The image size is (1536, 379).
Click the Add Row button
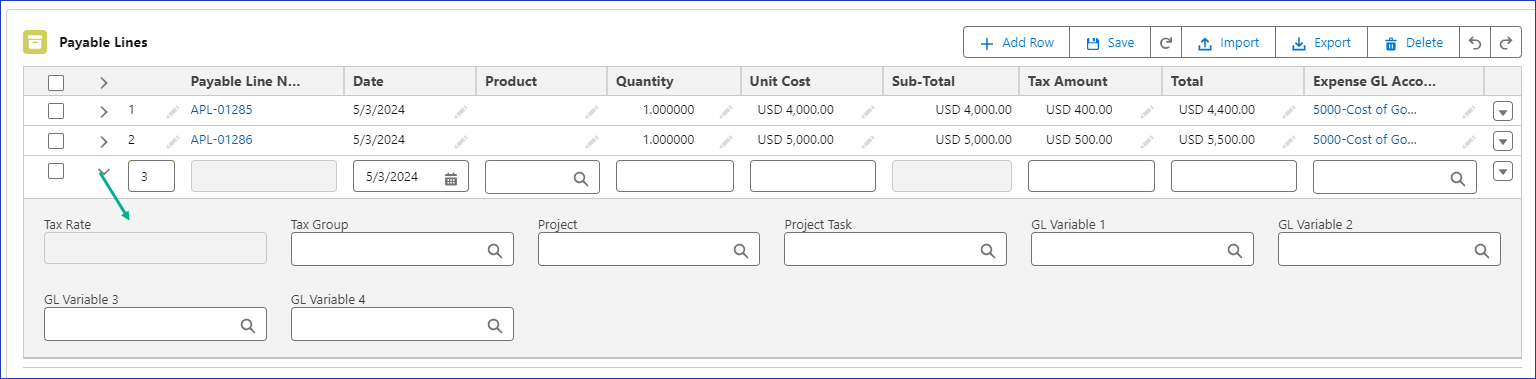click(1016, 43)
